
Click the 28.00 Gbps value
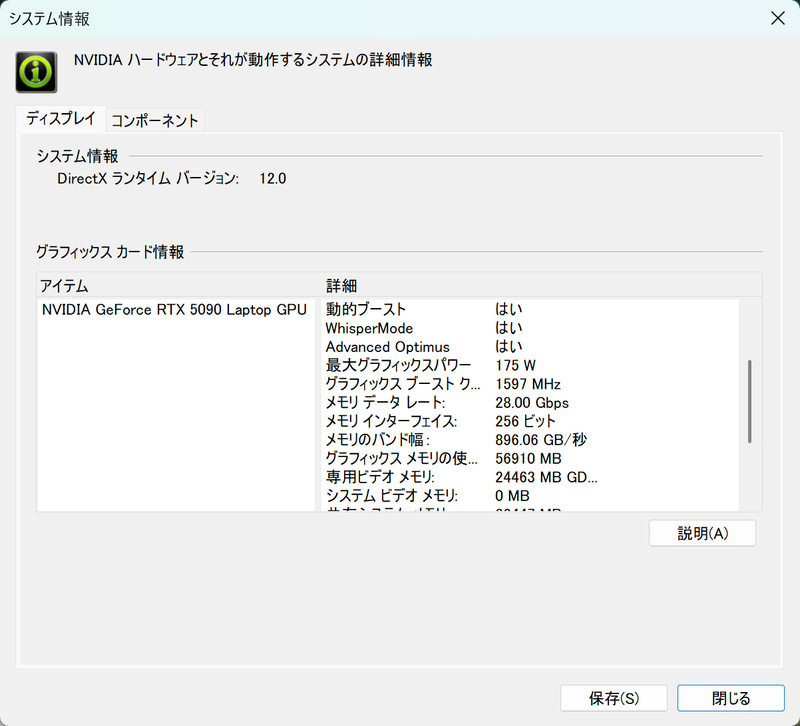532,403
